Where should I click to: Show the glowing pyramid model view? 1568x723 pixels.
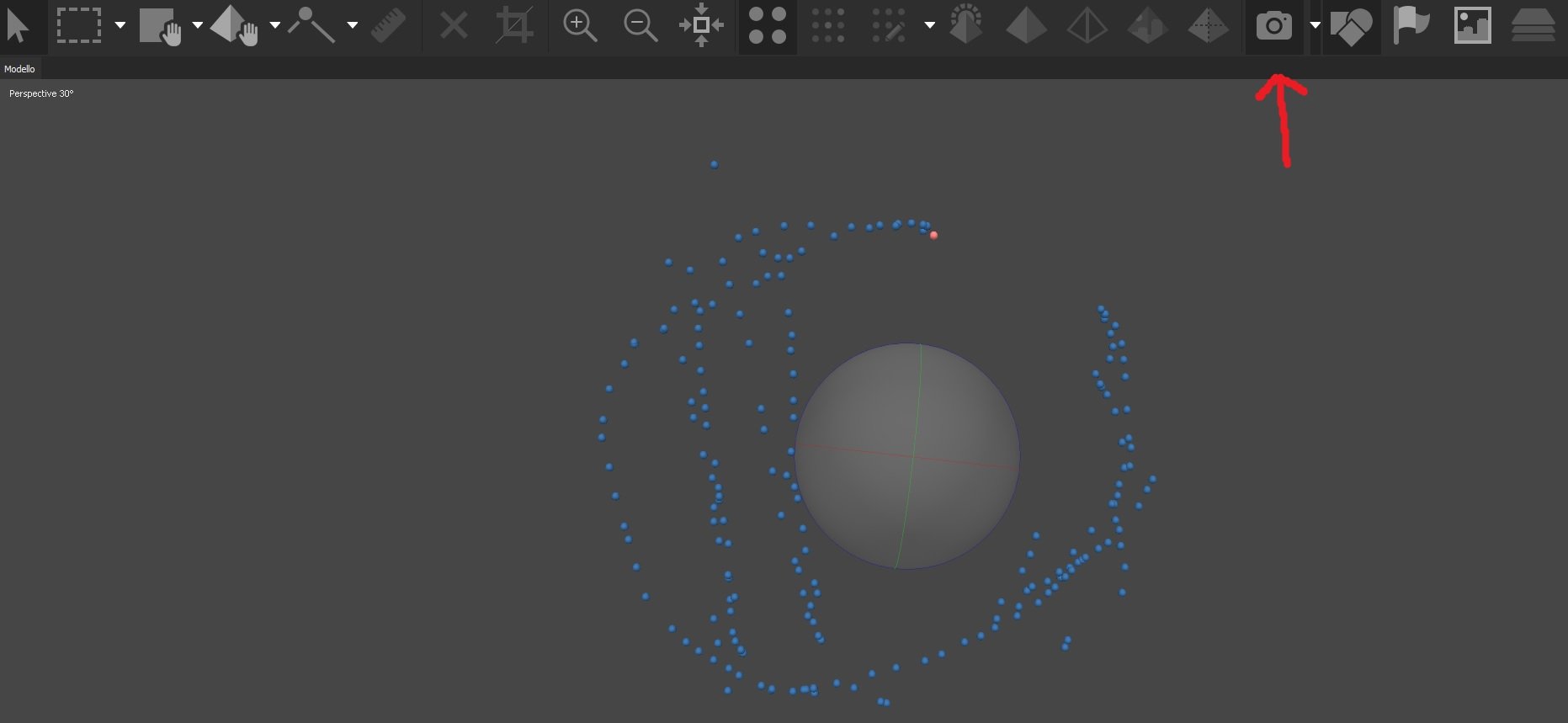tap(966, 24)
